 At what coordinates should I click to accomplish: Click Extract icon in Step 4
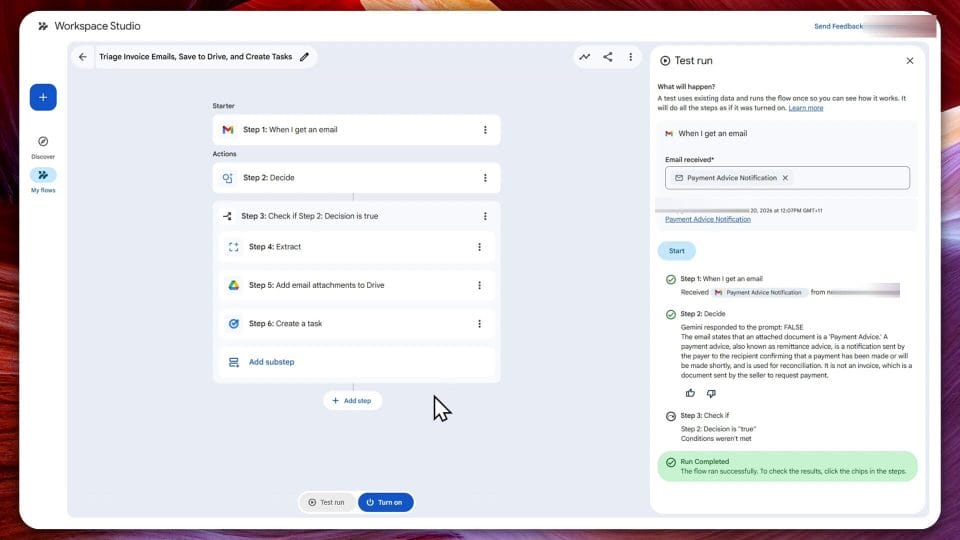pos(233,247)
